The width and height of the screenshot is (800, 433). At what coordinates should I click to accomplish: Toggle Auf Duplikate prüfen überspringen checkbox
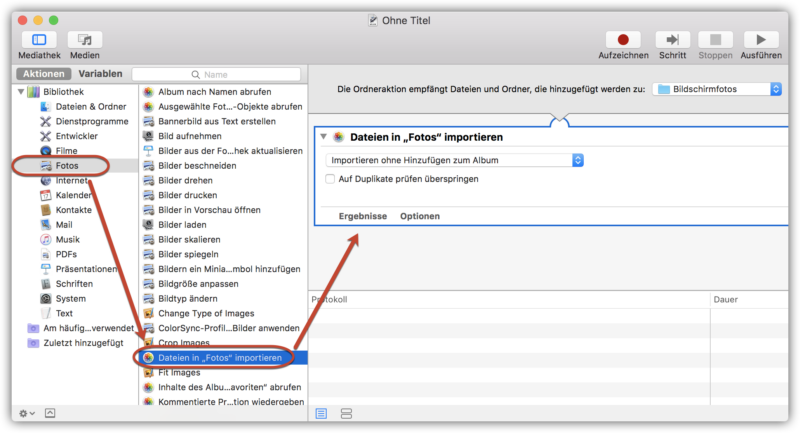click(x=330, y=179)
